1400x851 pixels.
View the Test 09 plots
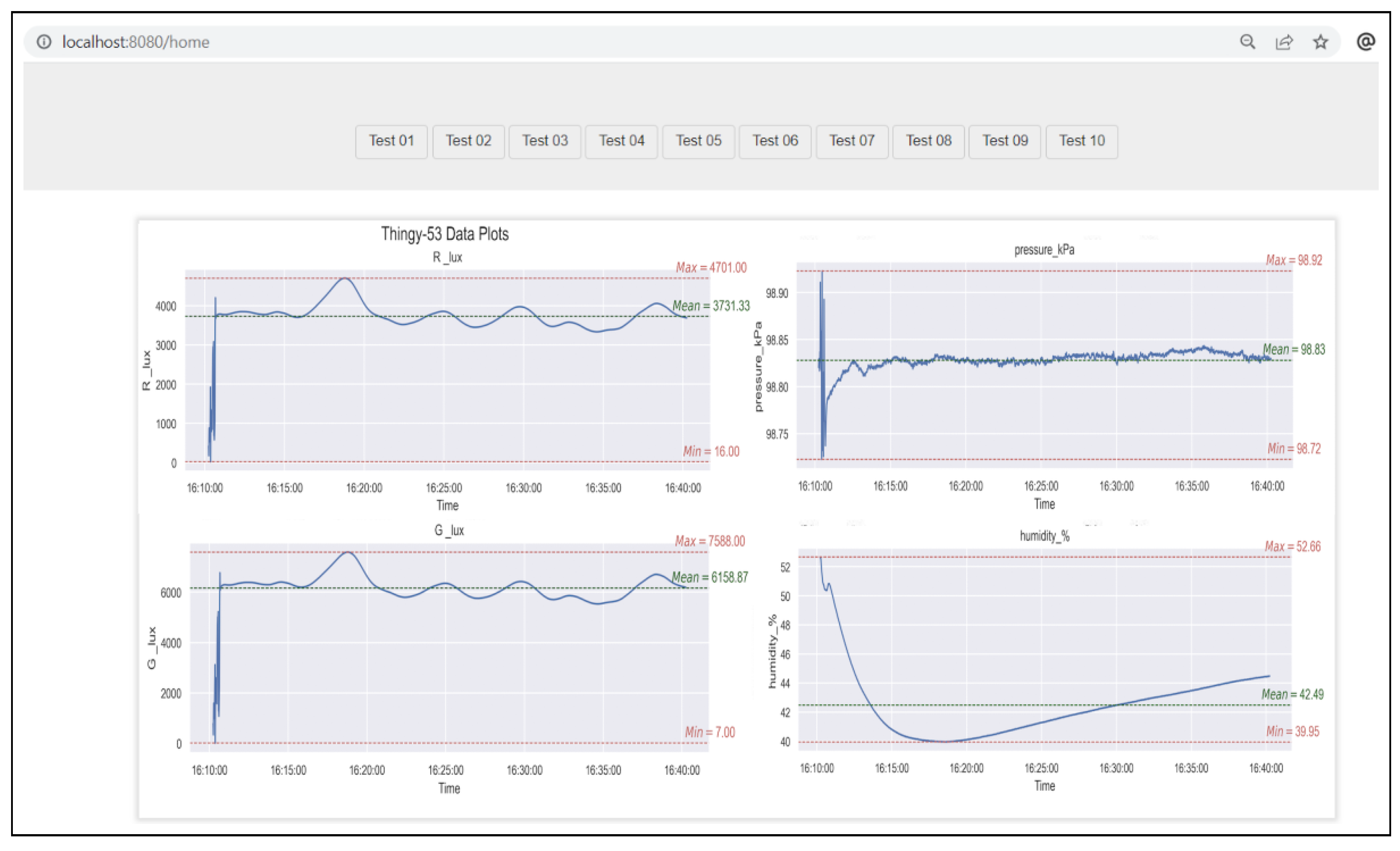1004,141
